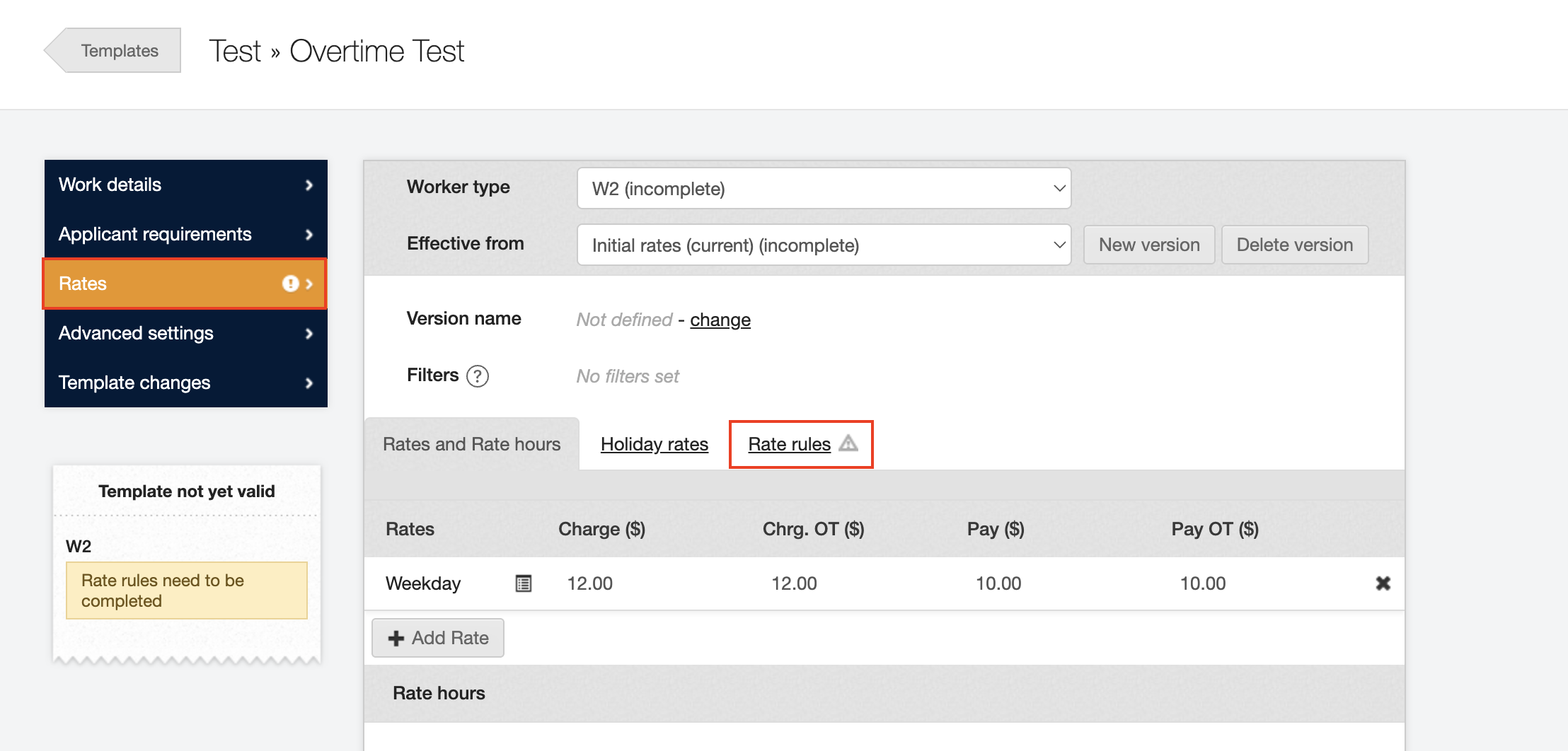Delete the Weekday rate row
Image resolution: width=1568 pixels, height=751 pixels.
(x=1383, y=583)
